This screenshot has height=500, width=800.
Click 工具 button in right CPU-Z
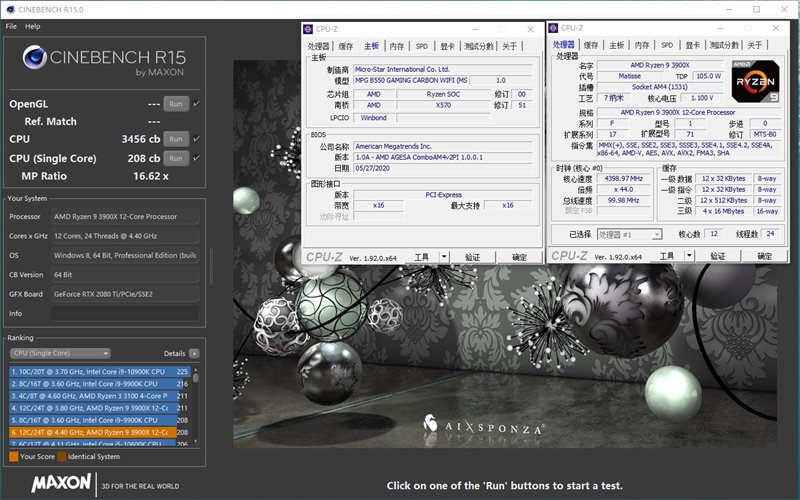(667, 256)
